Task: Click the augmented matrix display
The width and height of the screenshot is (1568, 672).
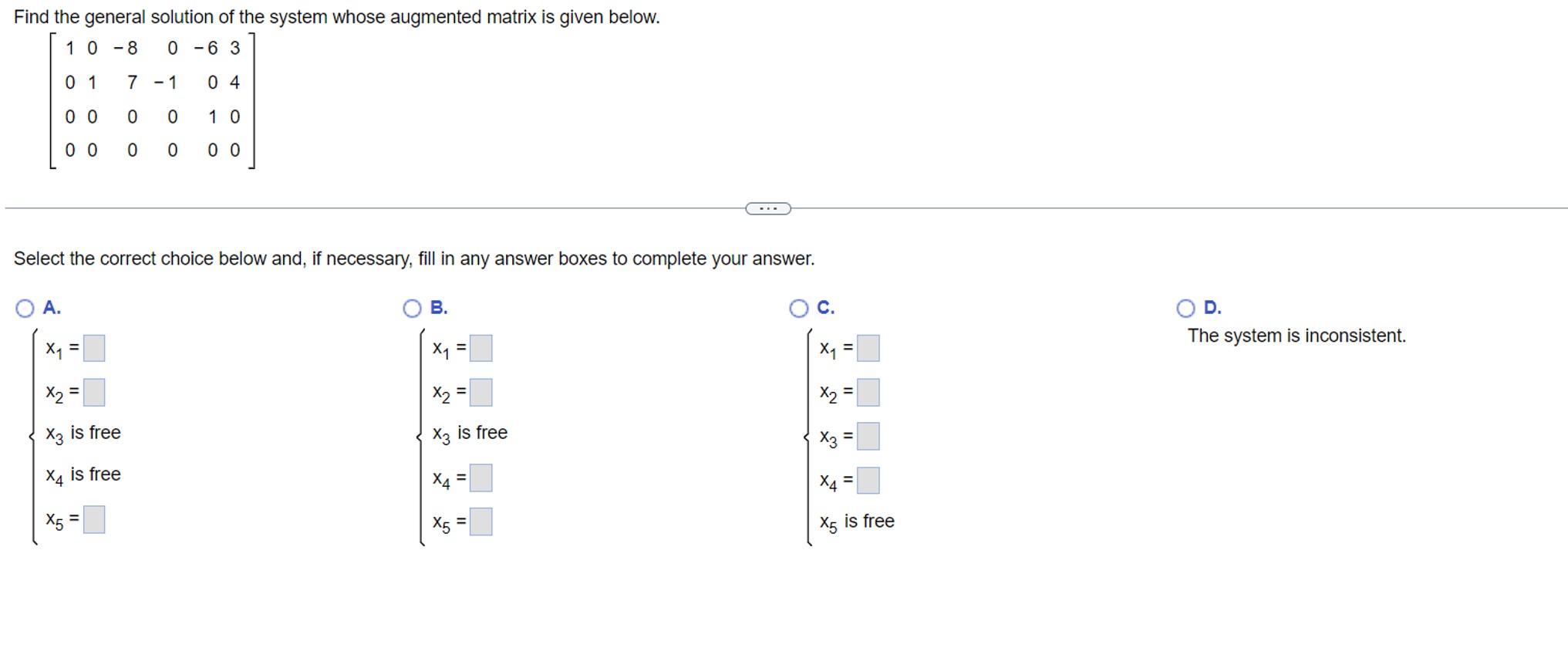Action: pos(151,99)
